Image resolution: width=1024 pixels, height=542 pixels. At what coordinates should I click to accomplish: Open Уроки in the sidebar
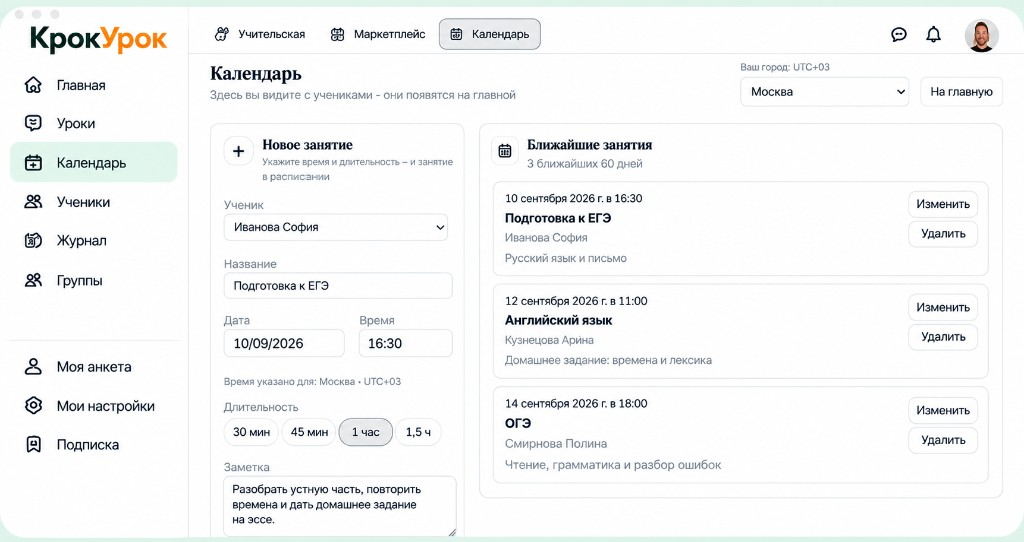click(93, 123)
